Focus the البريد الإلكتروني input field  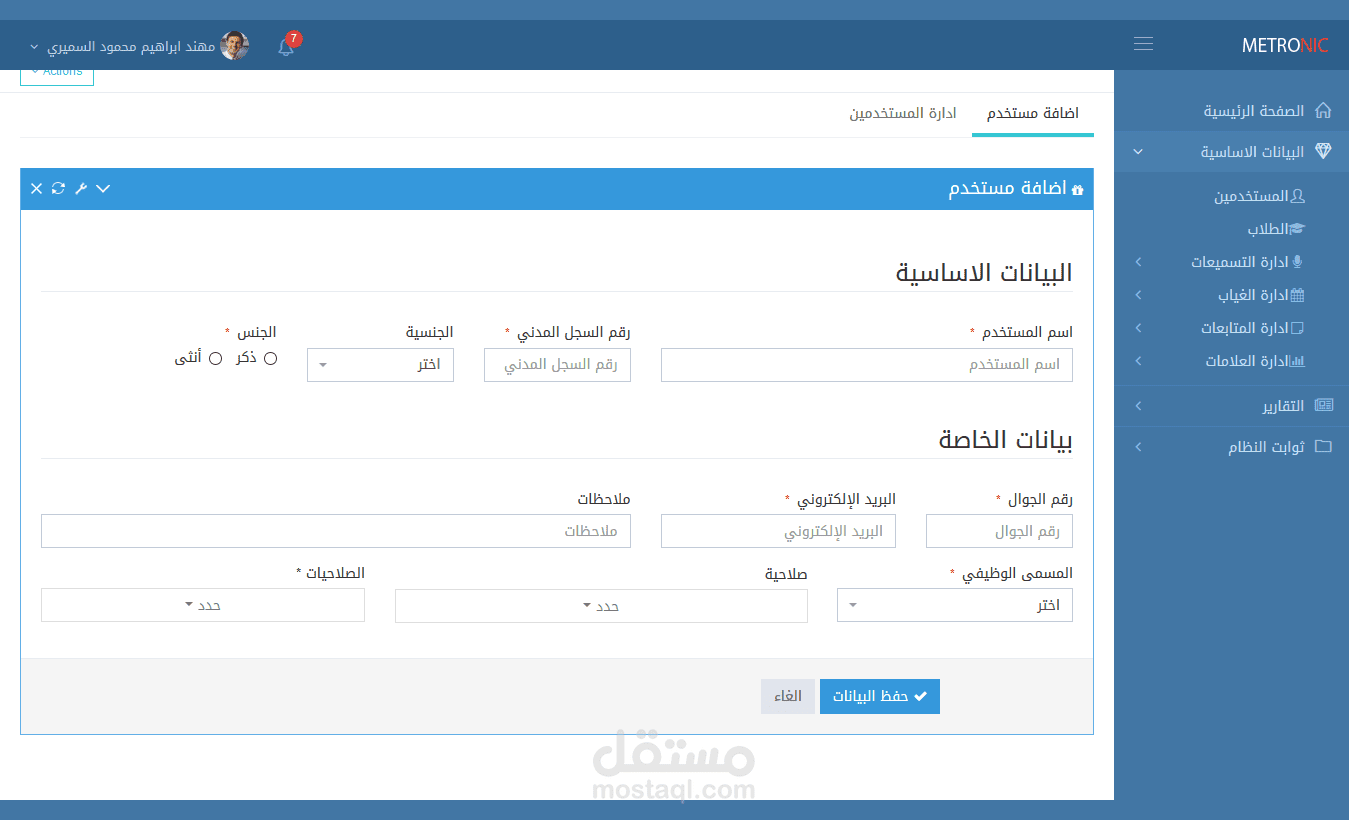(x=778, y=531)
